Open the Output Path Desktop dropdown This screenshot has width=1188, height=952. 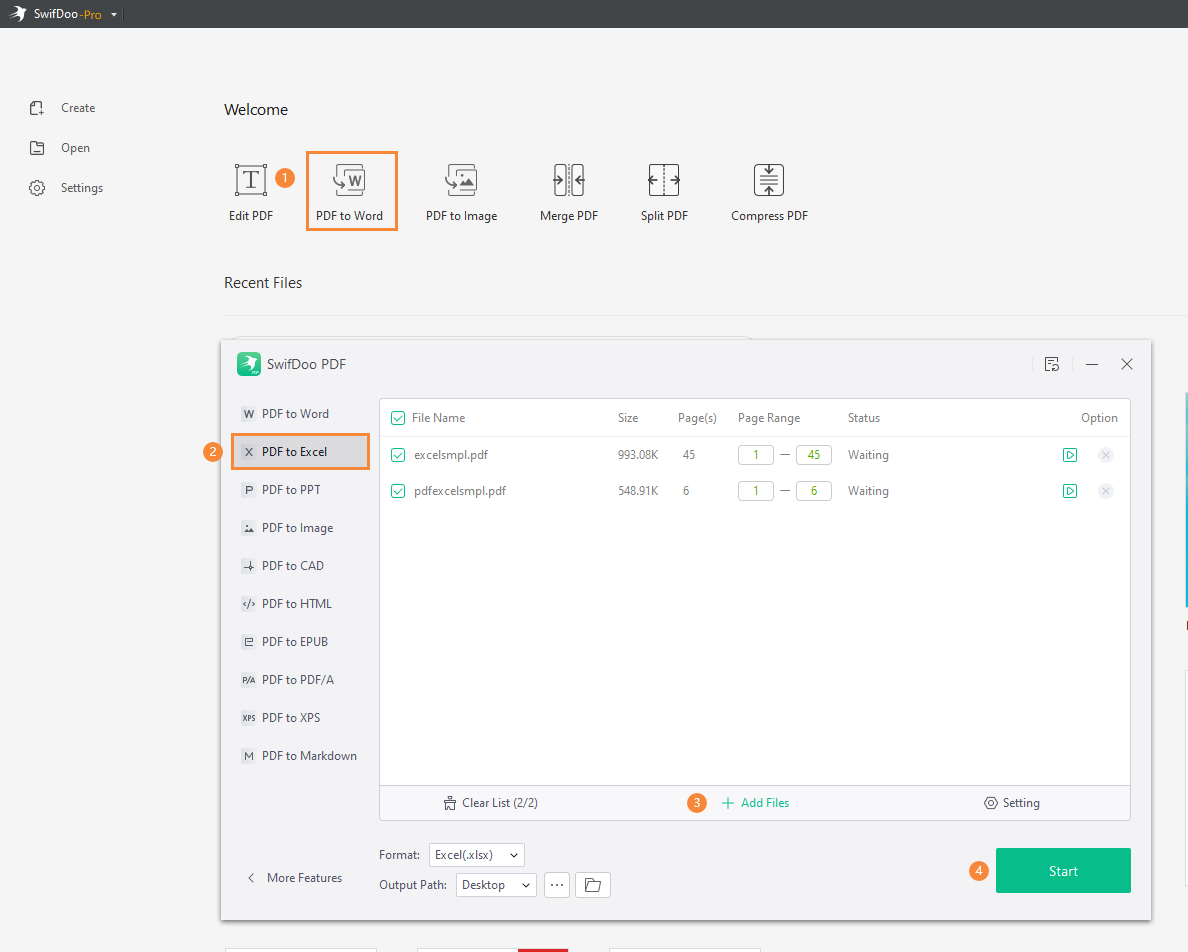(x=496, y=885)
